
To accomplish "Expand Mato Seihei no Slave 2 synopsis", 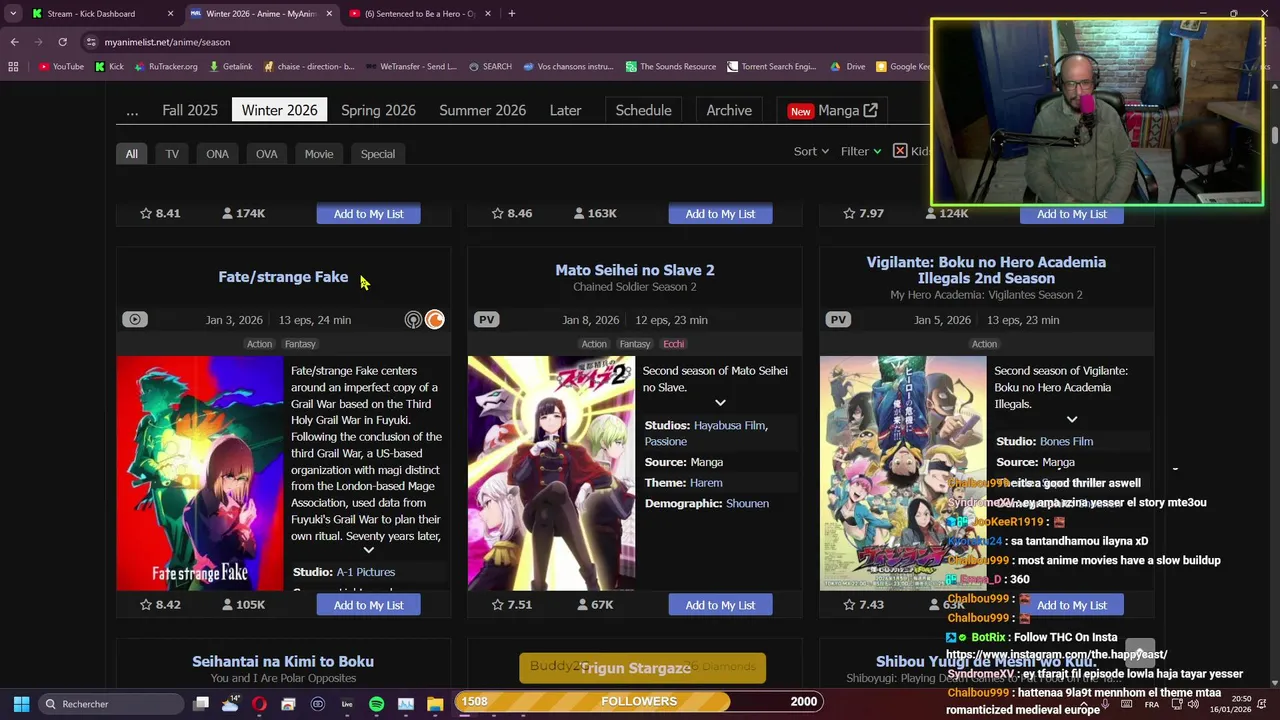I will click(720, 403).
